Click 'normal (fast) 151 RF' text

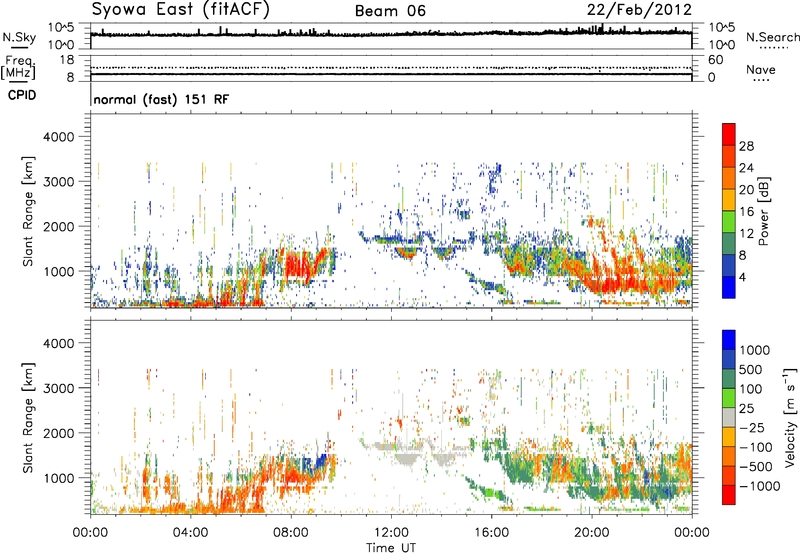(x=161, y=99)
